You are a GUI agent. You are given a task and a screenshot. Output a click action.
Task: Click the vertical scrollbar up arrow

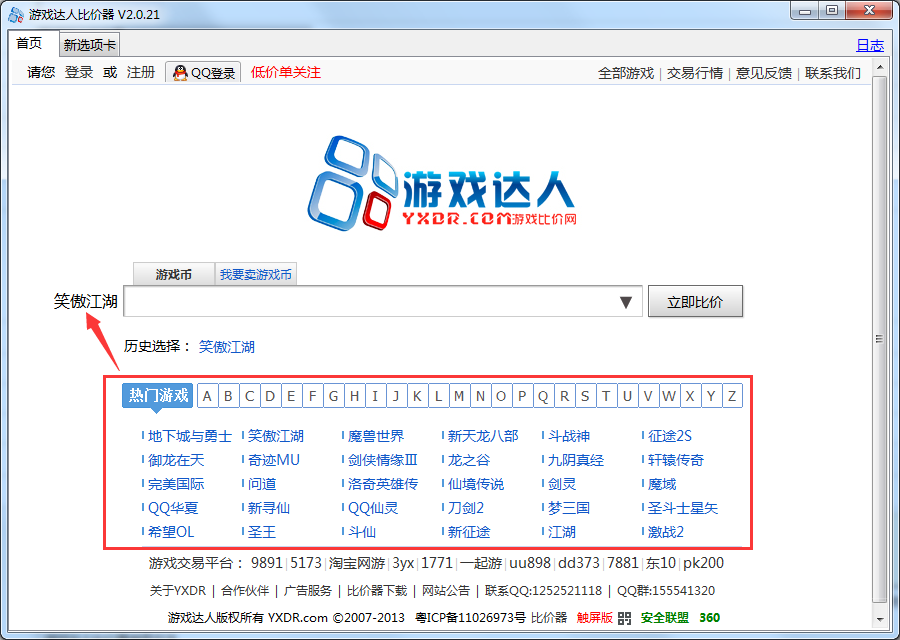[x=880, y=68]
